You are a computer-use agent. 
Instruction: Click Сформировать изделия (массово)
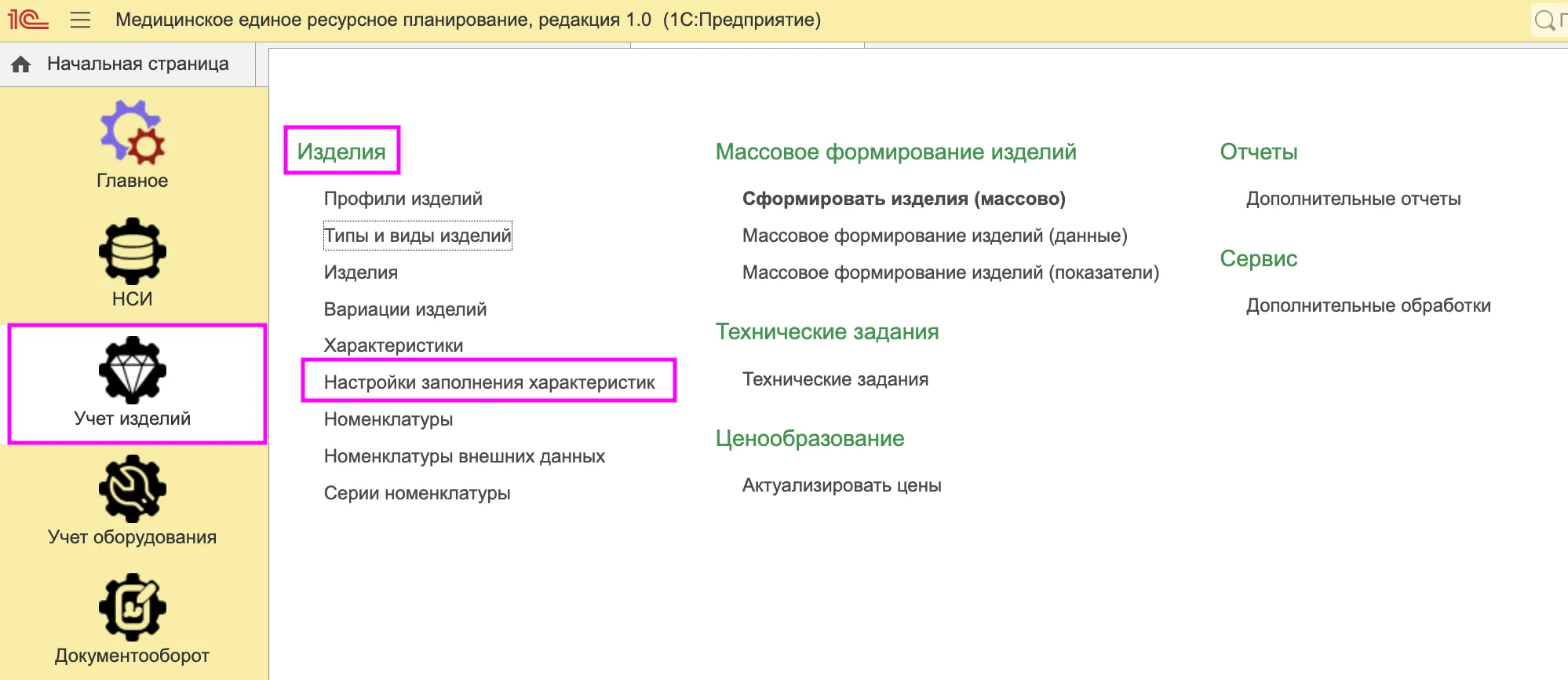[x=903, y=199]
